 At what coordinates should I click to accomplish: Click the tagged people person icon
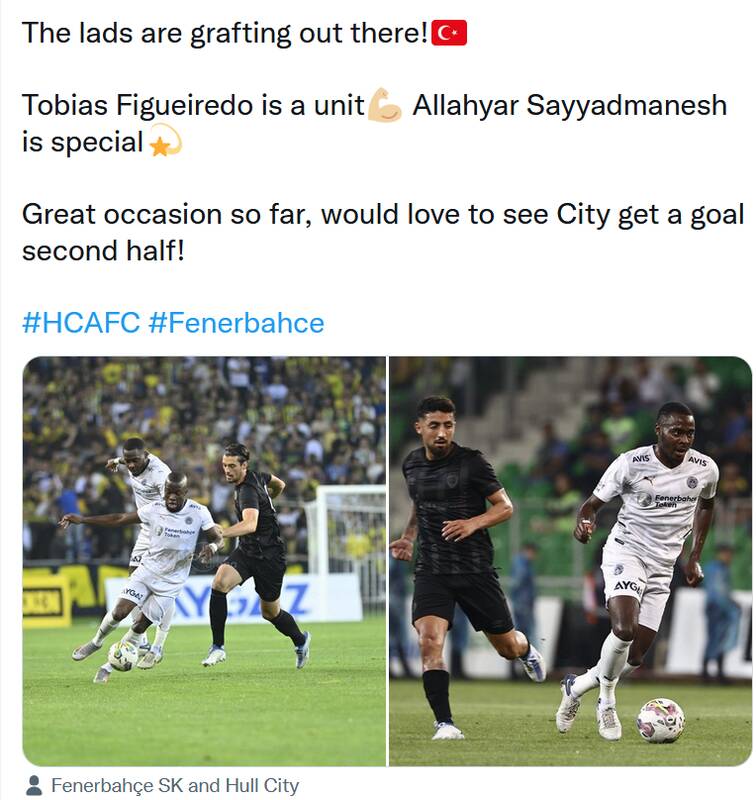[34, 785]
